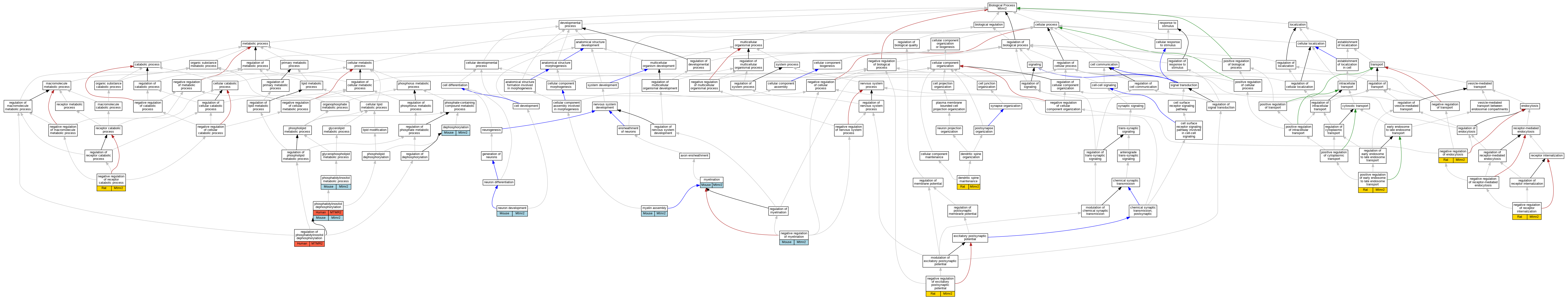Click the 'lipid metabolic process' node
This screenshot has width=1568, height=299.
311,85
